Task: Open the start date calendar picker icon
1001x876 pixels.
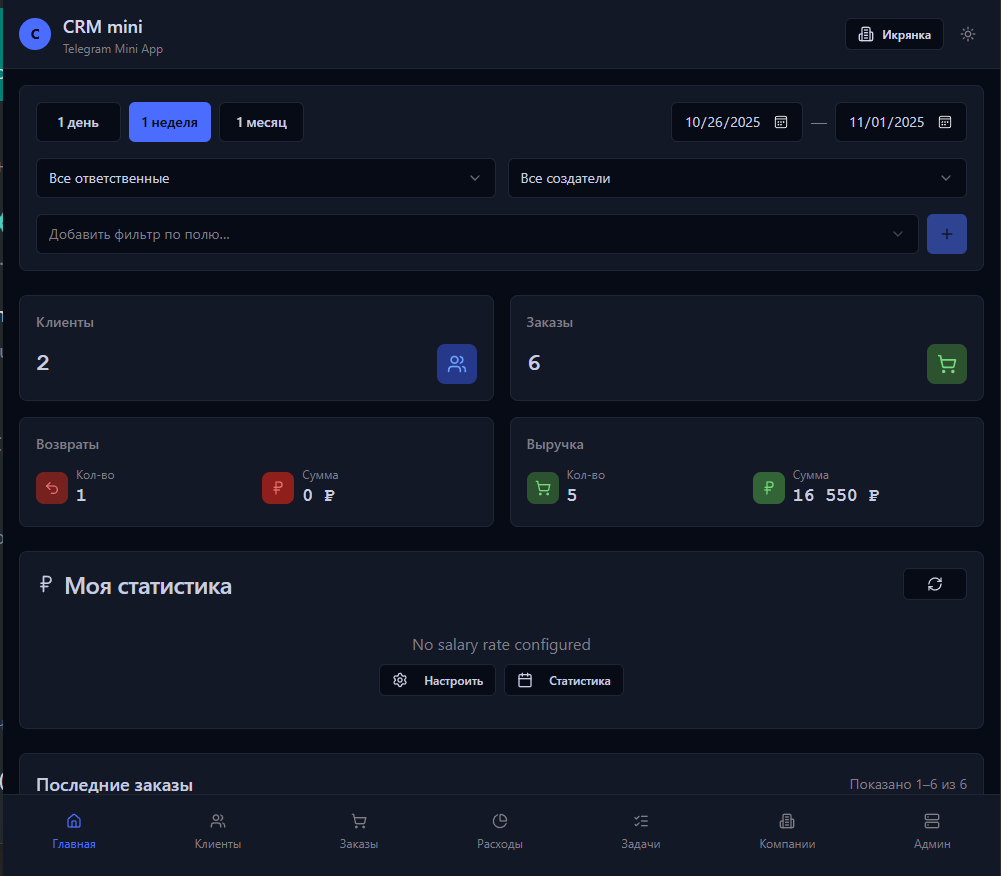Action: point(781,122)
